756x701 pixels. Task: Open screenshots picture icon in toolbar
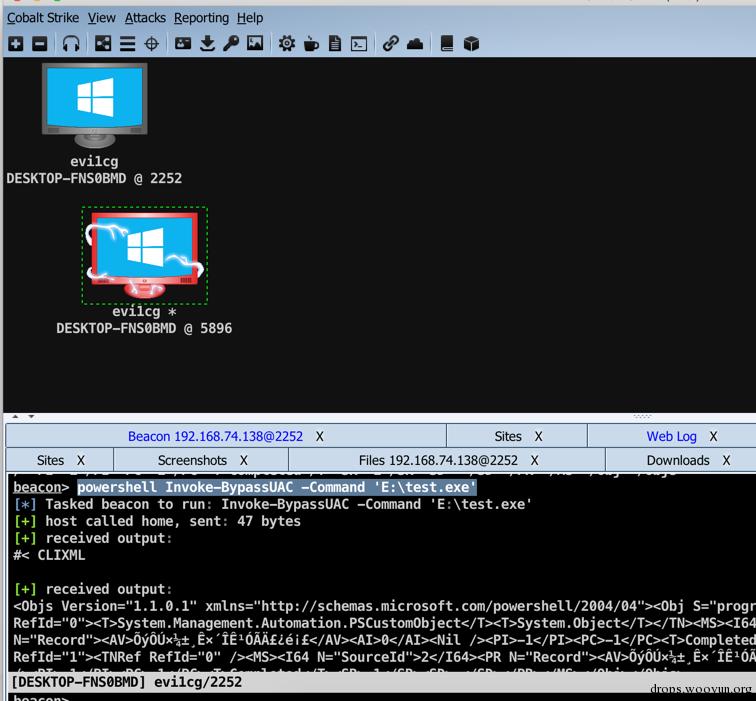coord(255,43)
